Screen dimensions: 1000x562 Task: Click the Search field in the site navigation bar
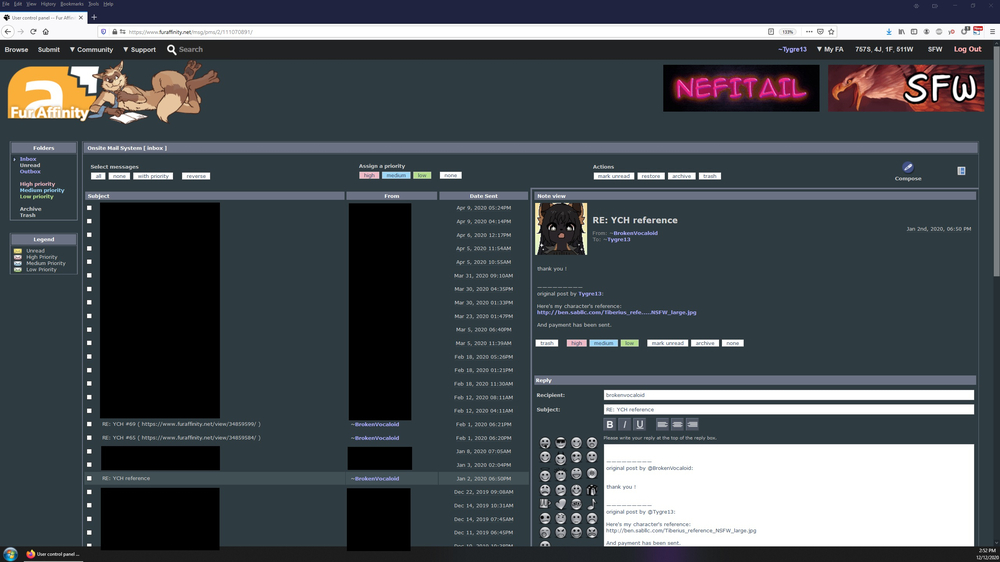pyautogui.click(x=191, y=49)
